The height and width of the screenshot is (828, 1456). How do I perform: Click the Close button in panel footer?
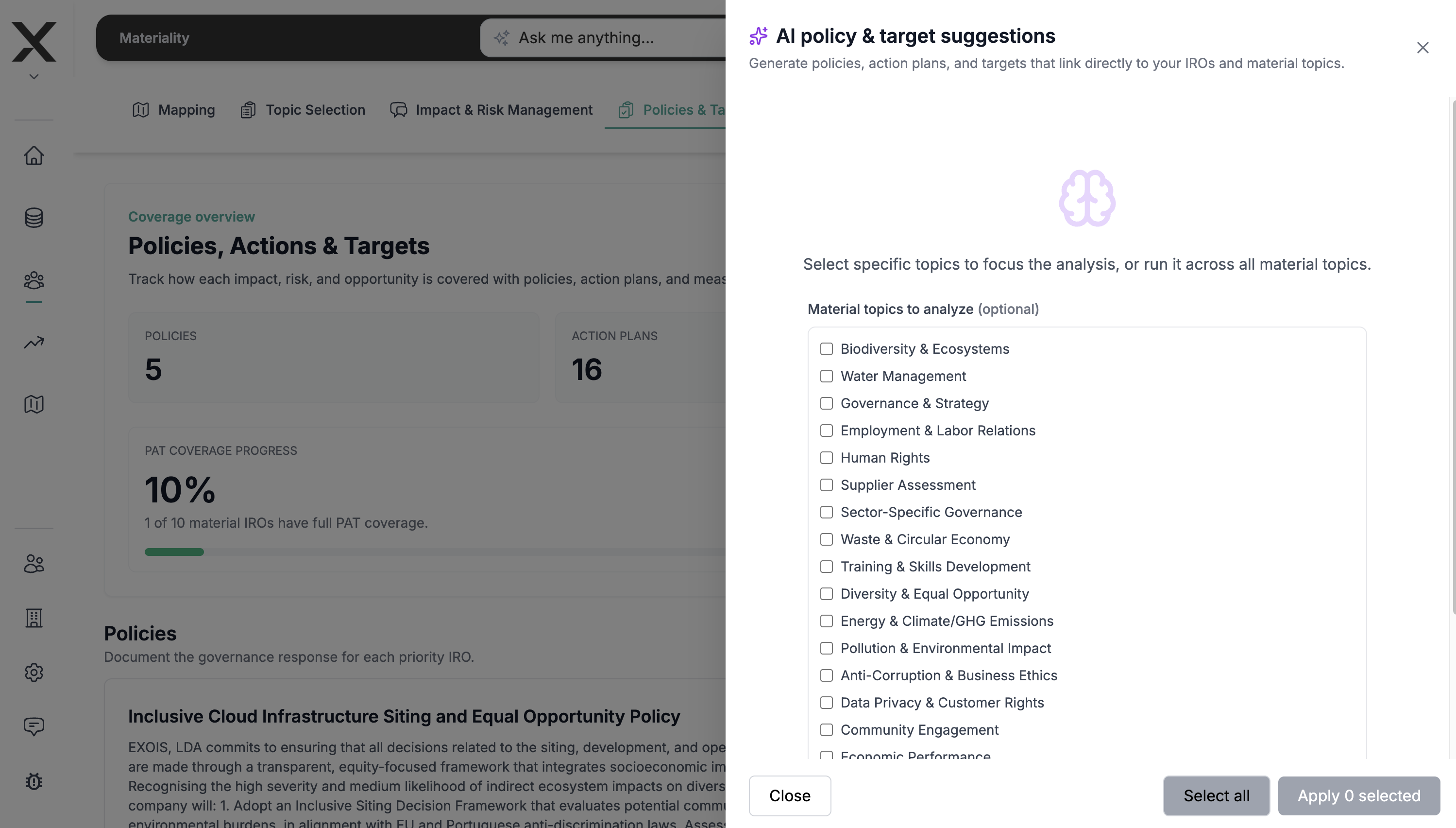789,795
